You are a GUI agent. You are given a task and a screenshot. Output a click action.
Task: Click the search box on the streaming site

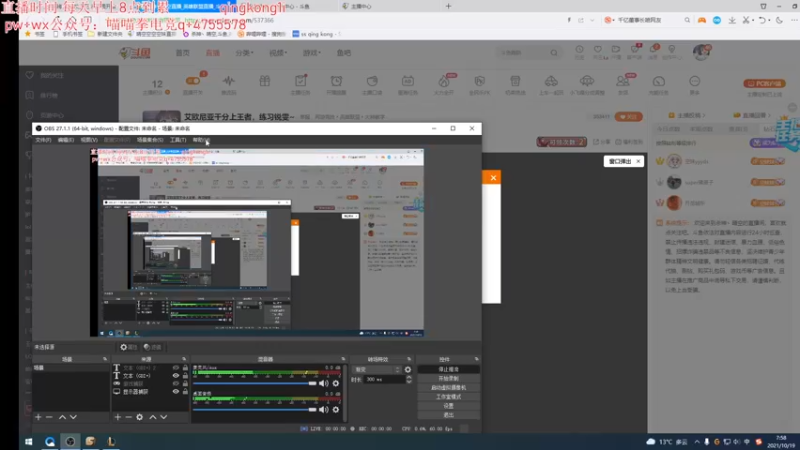tap(528, 53)
